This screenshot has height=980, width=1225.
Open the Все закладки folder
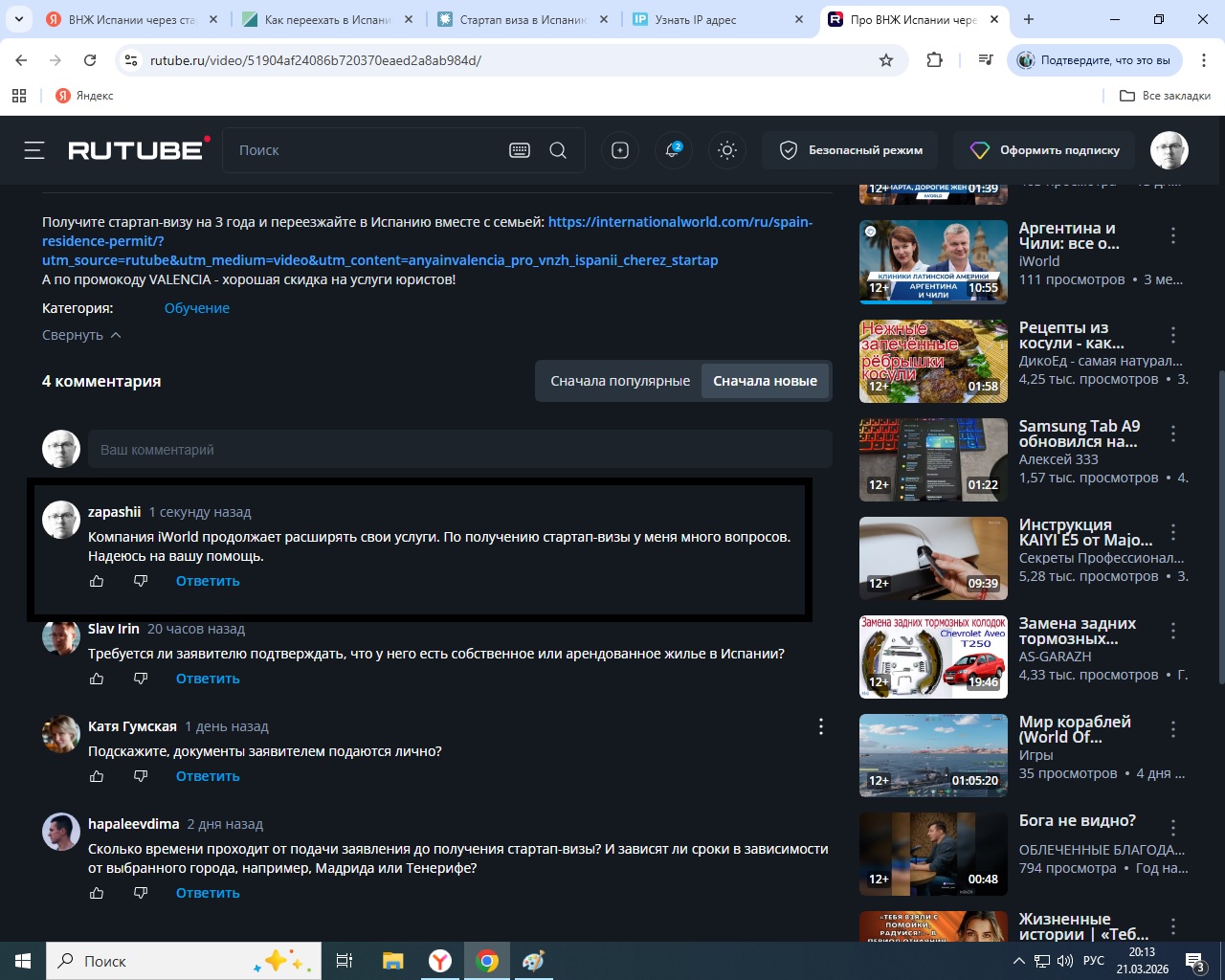(x=1165, y=96)
